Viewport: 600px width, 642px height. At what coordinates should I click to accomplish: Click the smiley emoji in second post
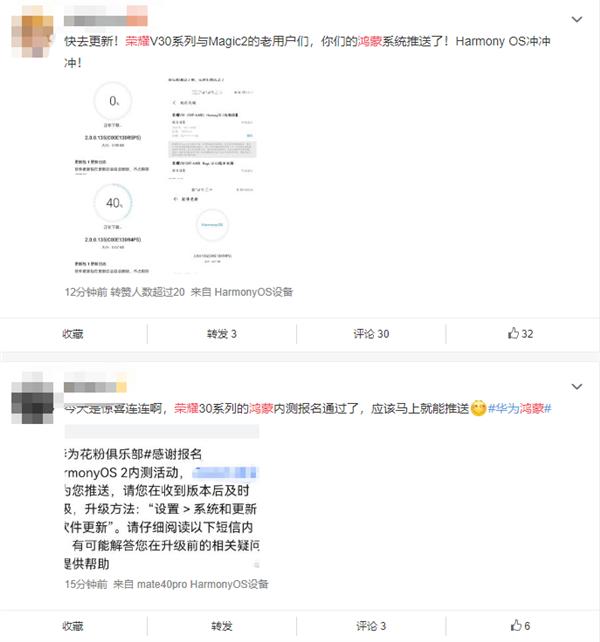pyautogui.click(x=478, y=408)
